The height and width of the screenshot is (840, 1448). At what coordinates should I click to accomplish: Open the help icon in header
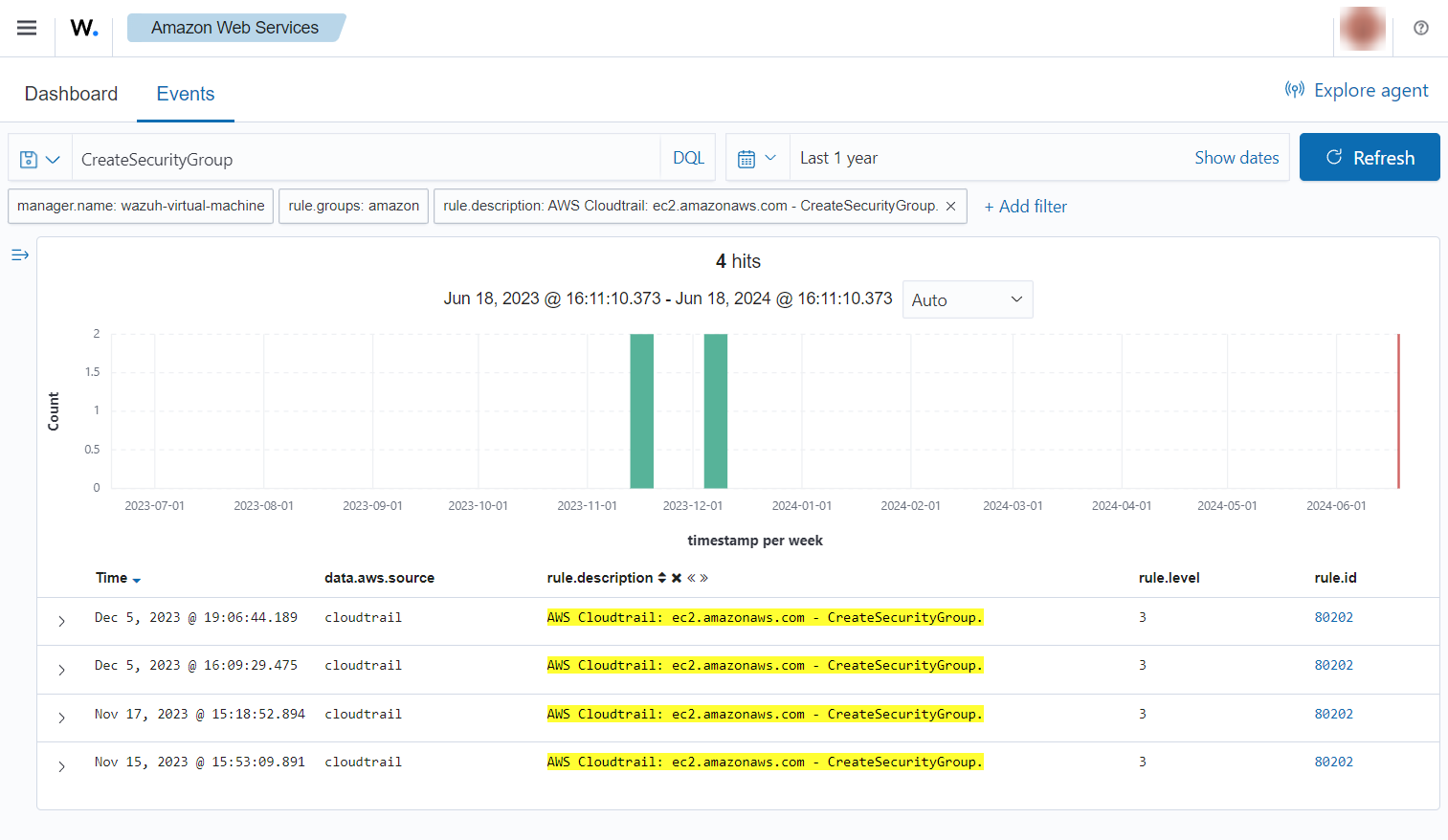click(x=1421, y=28)
